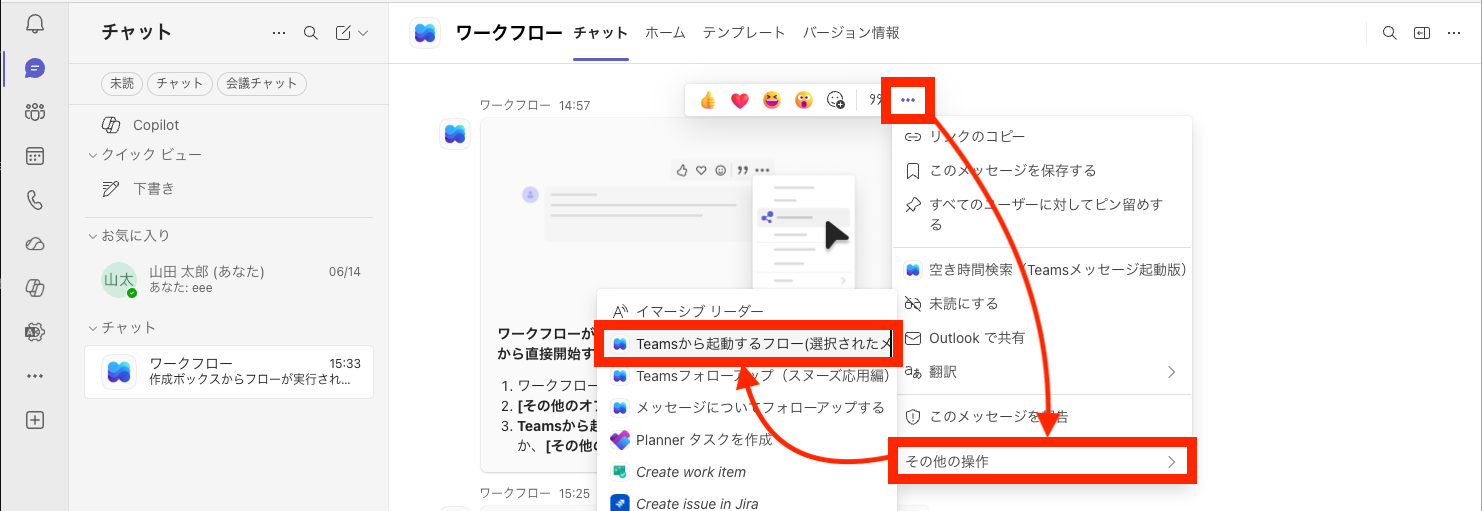1482x511 pixels.
Task: Select Teamsフォローアップ（スヌーズ応用編）
Action: click(747, 376)
